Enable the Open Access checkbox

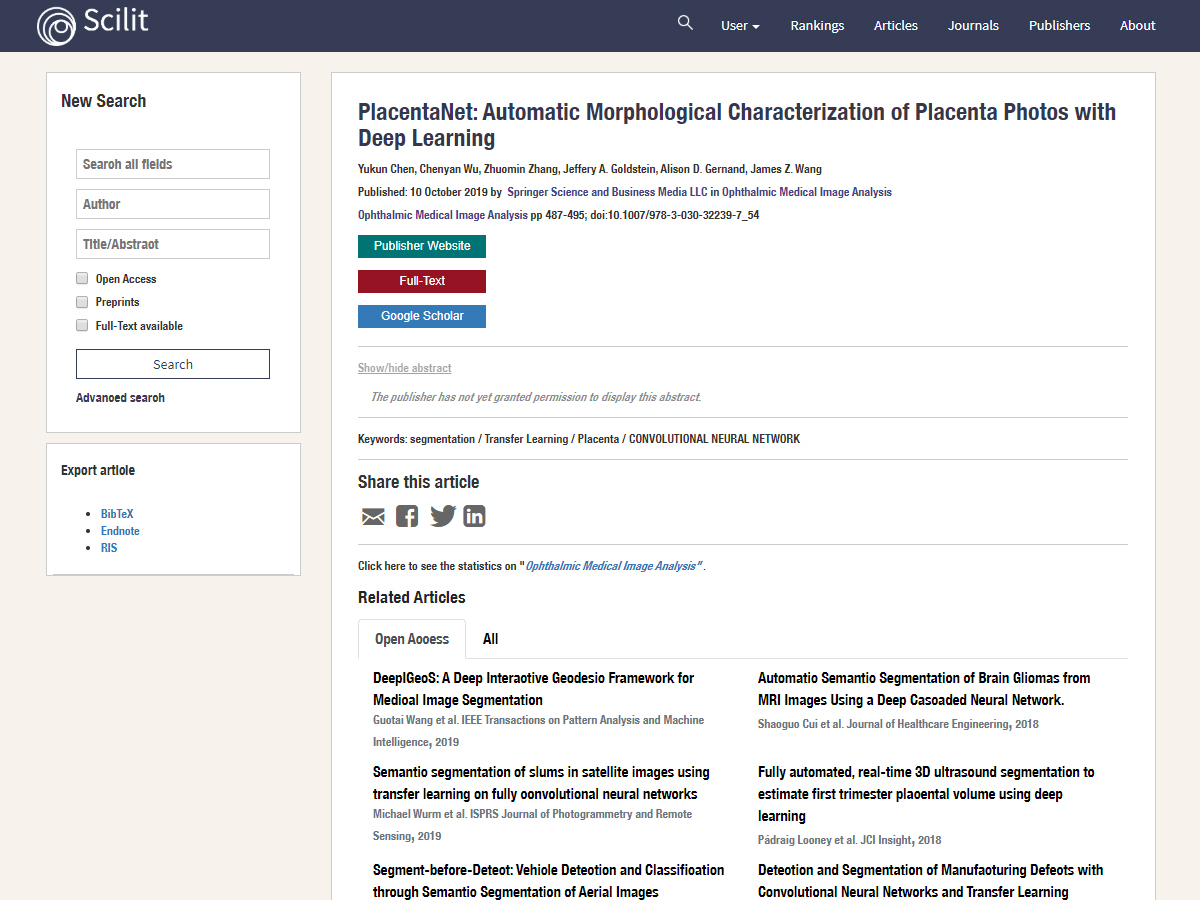[82, 279]
